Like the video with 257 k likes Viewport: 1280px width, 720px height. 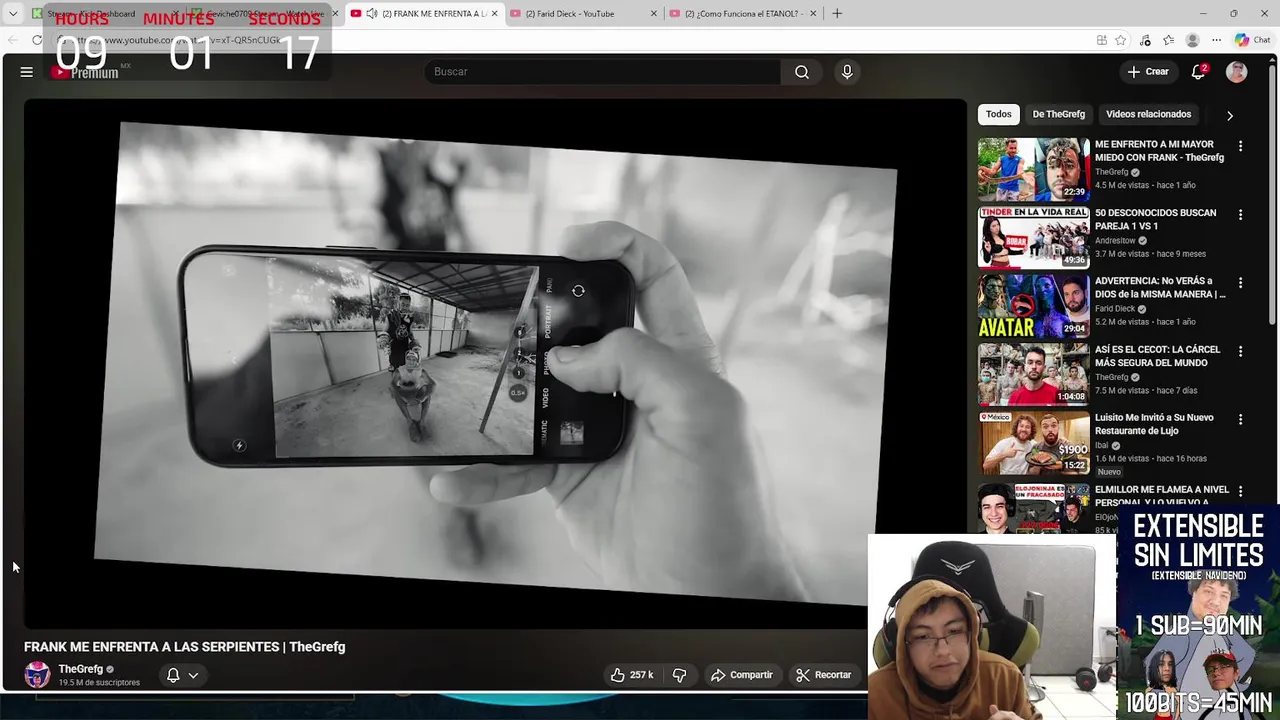click(632, 675)
